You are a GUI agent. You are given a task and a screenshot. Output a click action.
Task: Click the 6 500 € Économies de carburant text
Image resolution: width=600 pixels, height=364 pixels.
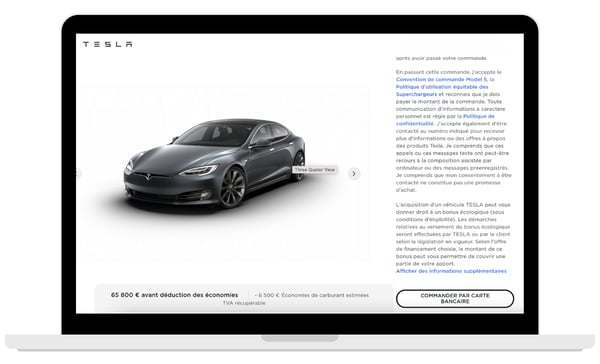coord(312,295)
